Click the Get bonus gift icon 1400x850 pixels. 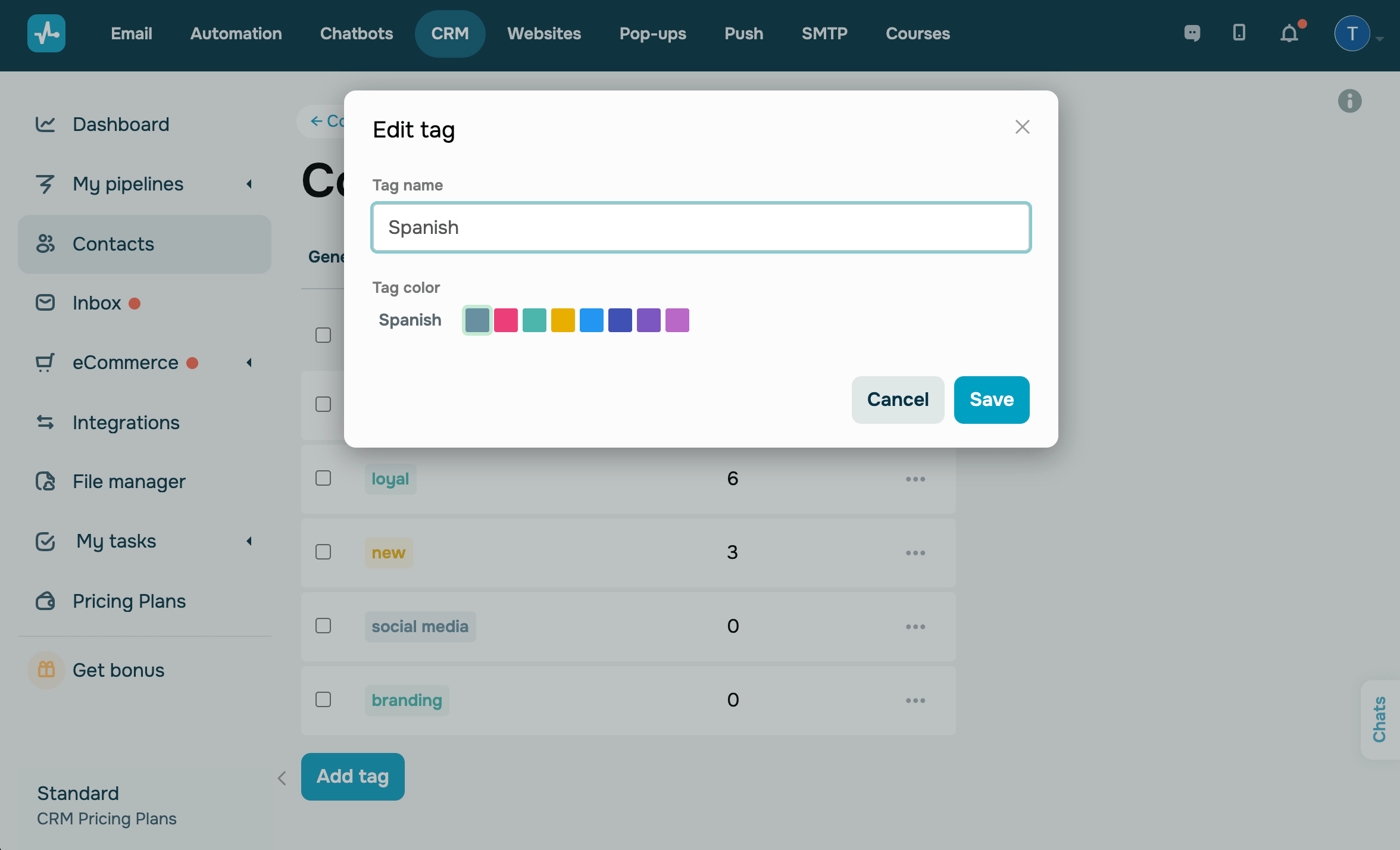point(46,670)
